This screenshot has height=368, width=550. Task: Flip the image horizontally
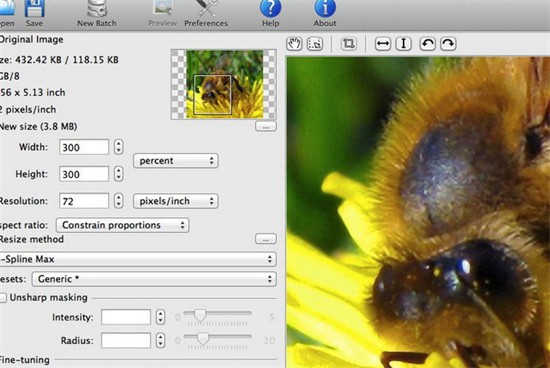tap(382, 44)
